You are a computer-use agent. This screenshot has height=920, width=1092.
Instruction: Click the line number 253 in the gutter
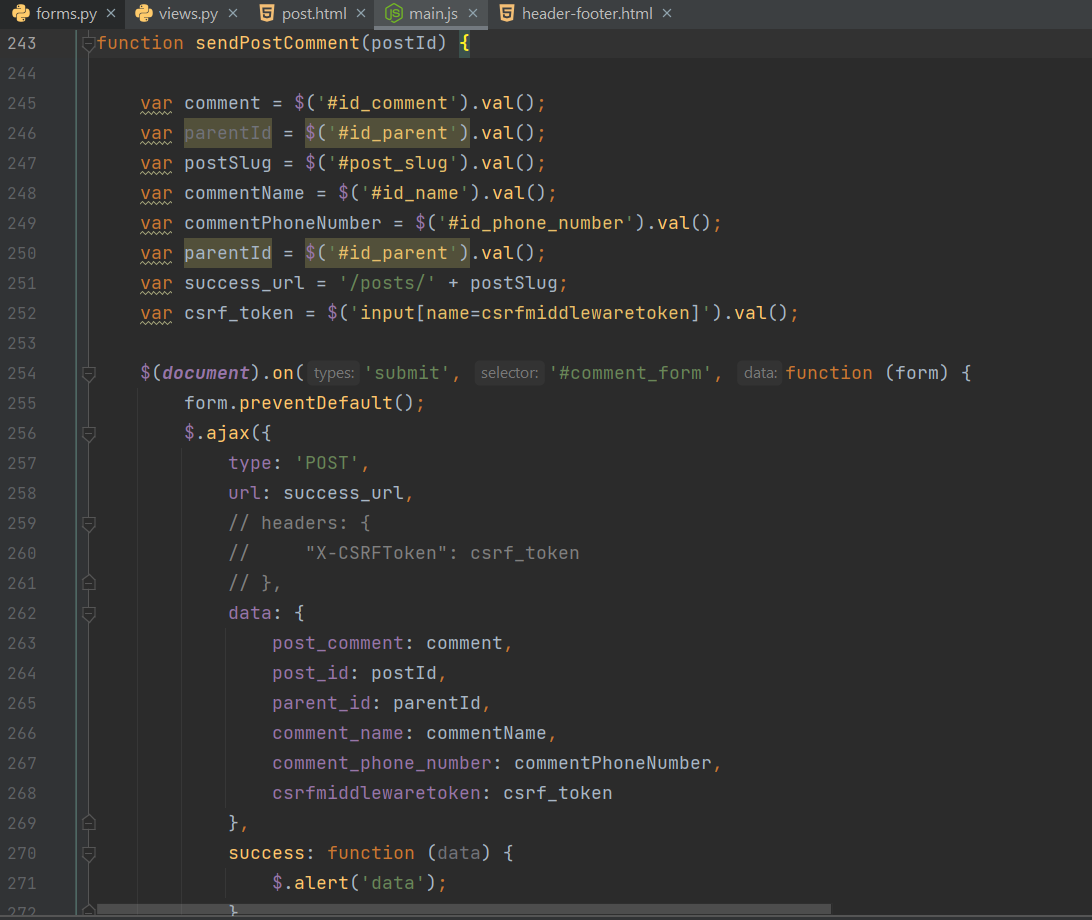point(21,343)
